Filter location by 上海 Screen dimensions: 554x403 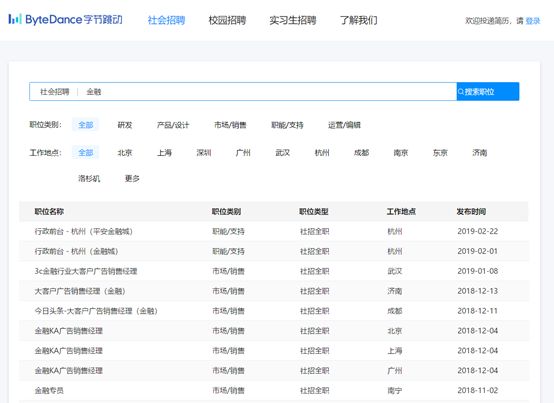coord(164,153)
